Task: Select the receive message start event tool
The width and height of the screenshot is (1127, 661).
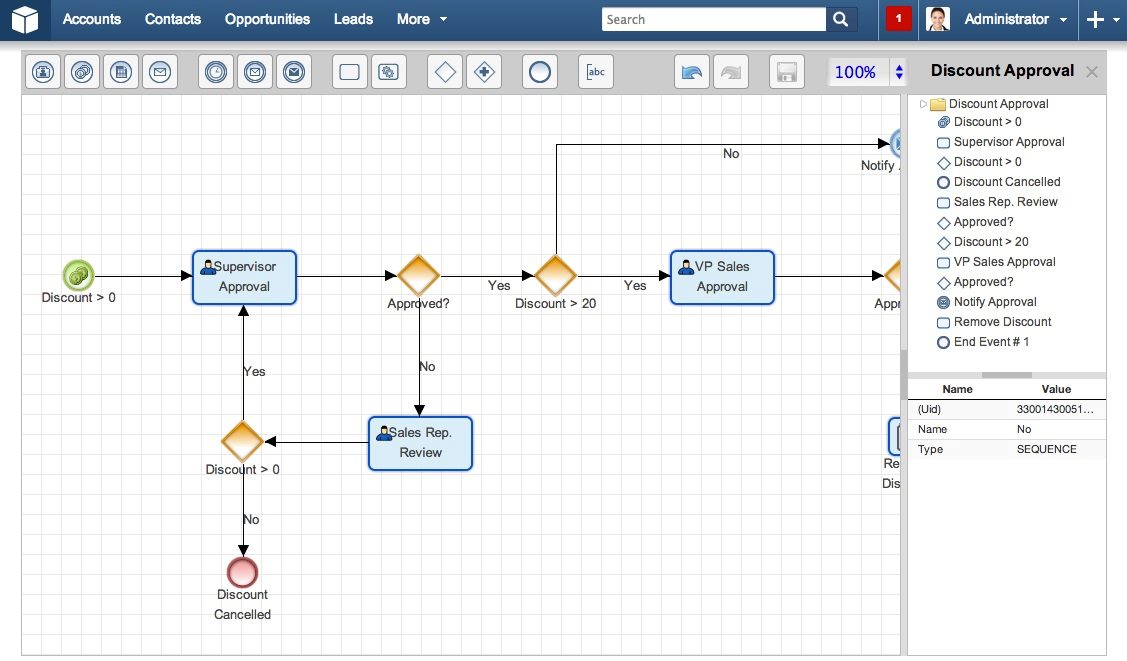Action: point(160,72)
